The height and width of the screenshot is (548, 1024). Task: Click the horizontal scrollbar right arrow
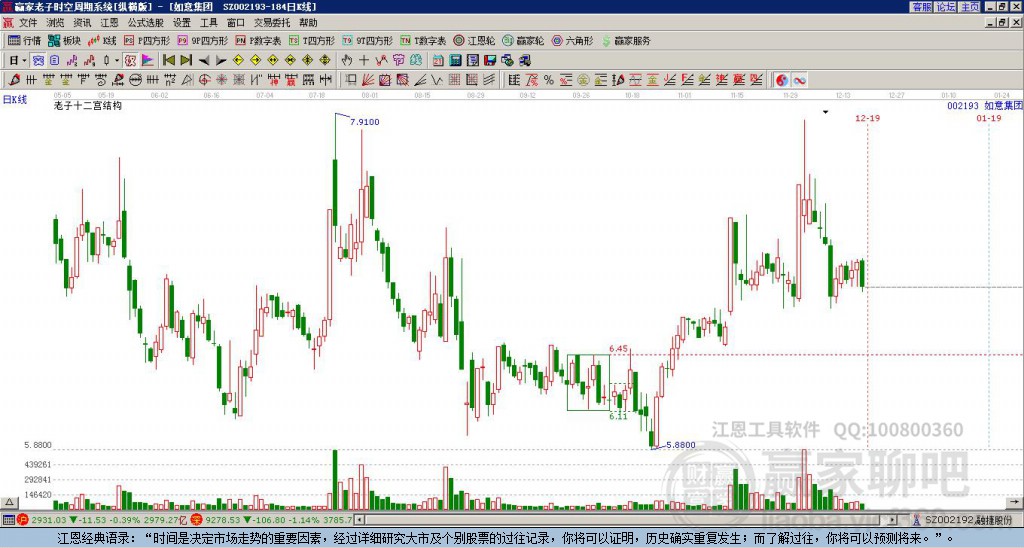click(x=892, y=520)
